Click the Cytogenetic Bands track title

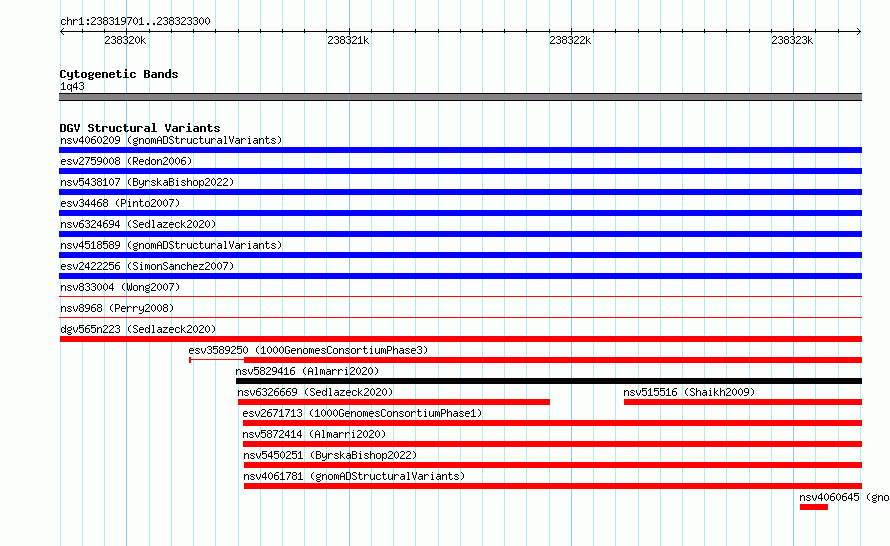click(x=119, y=74)
